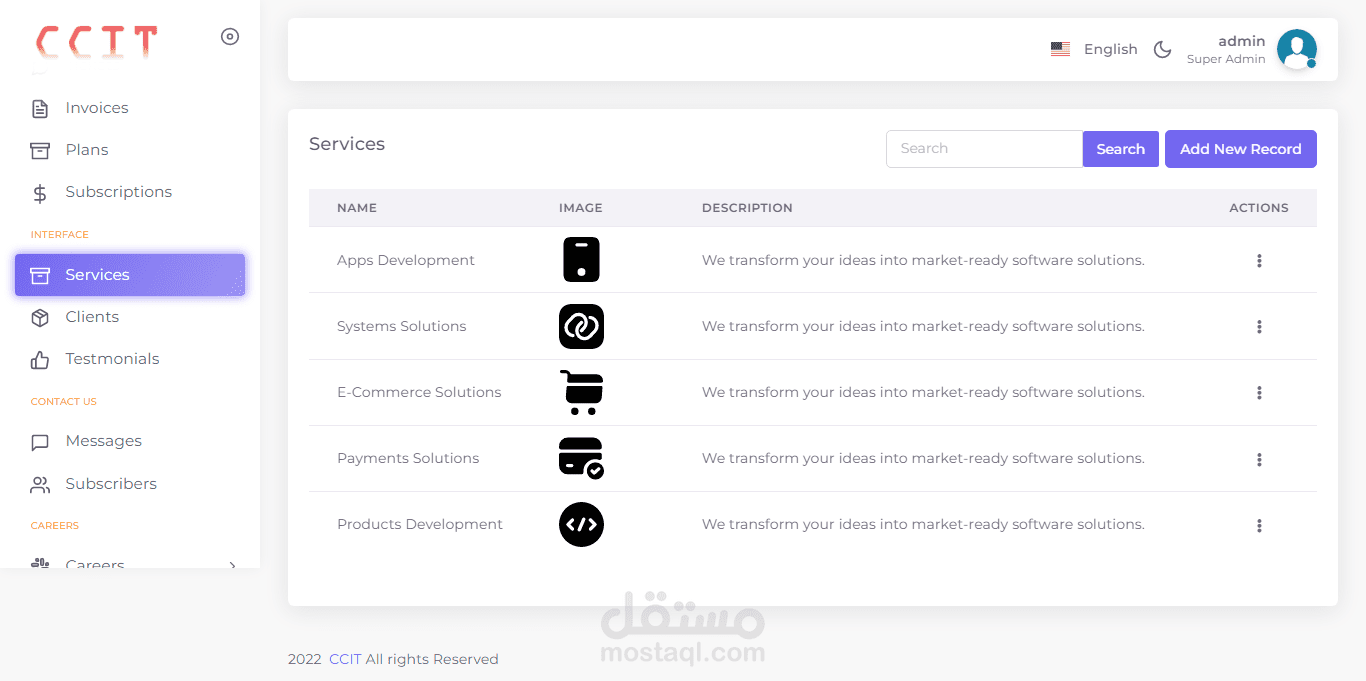Open the admin user avatar
This screenshot has width=1366, height=681.
pyautogui.click(x=1297, y=49)
